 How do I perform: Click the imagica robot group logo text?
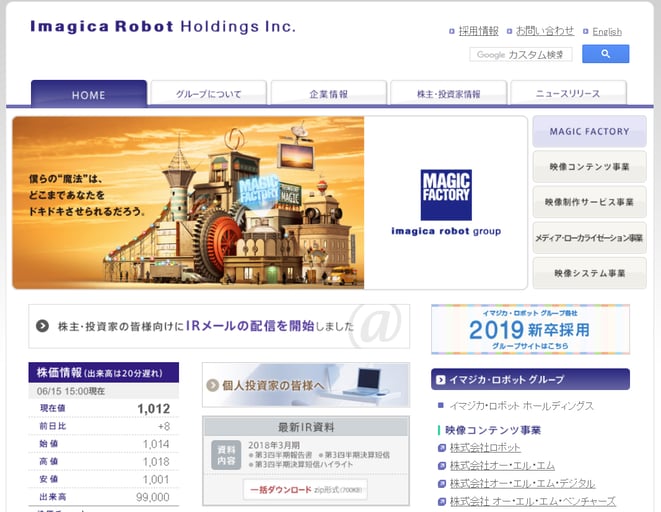(446, 231)
